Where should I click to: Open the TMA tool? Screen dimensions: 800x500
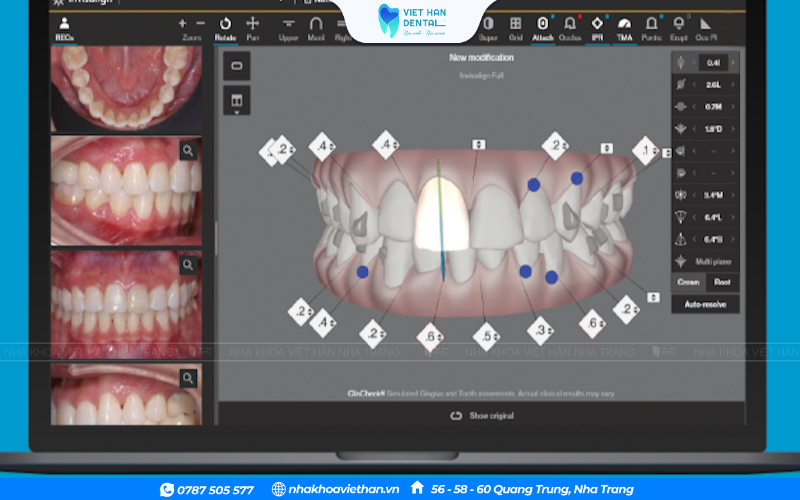pyautogui.click(x=625, y=27)
